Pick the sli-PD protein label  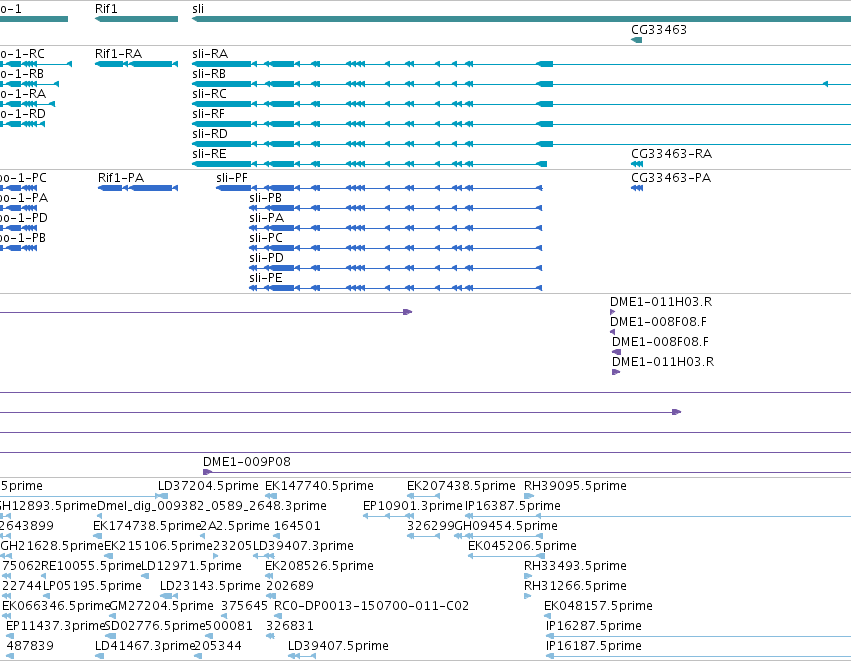pyautogui.click(x=266, y=258)
